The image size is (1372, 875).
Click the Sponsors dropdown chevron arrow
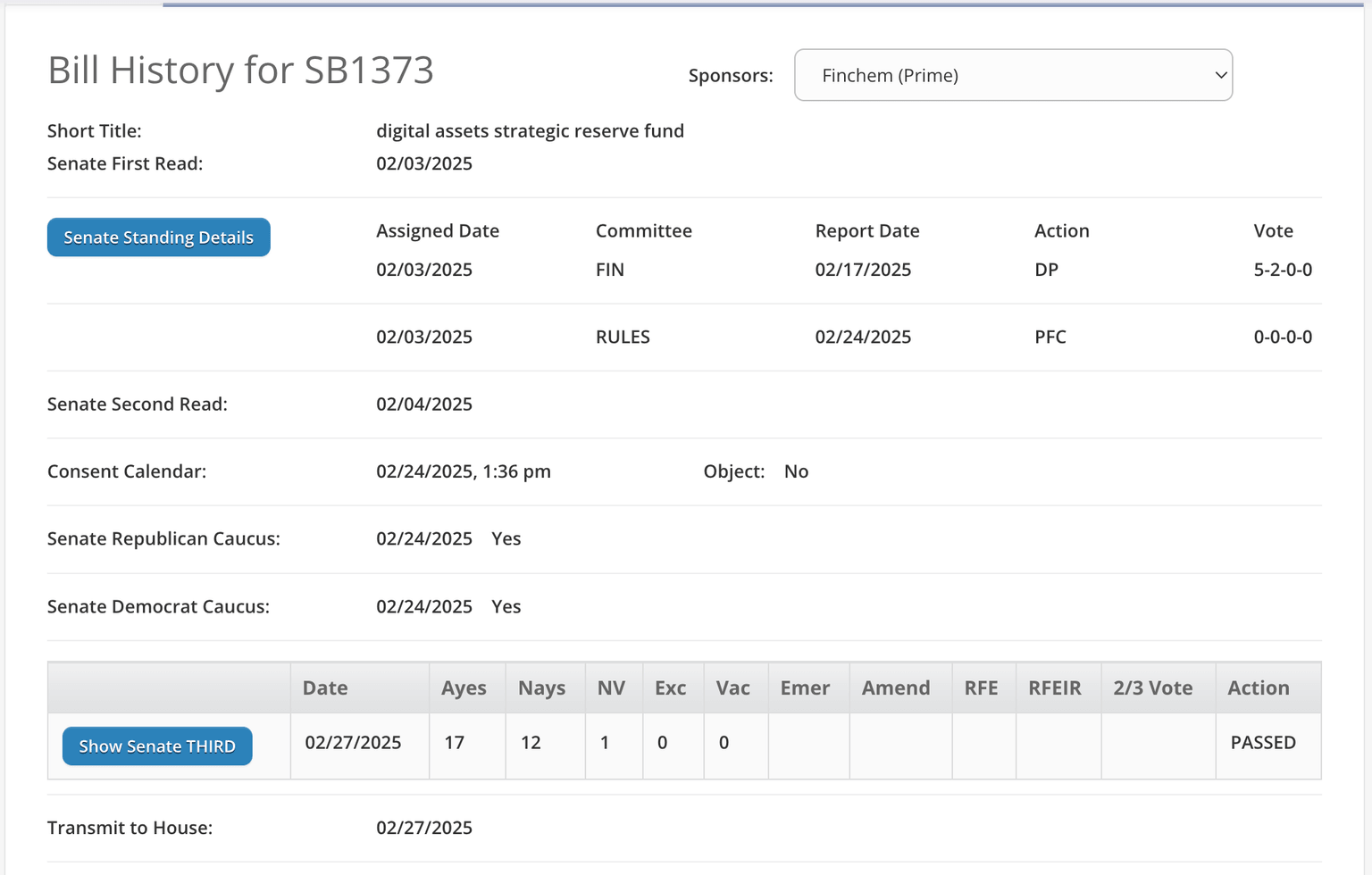coord(1221,75)
